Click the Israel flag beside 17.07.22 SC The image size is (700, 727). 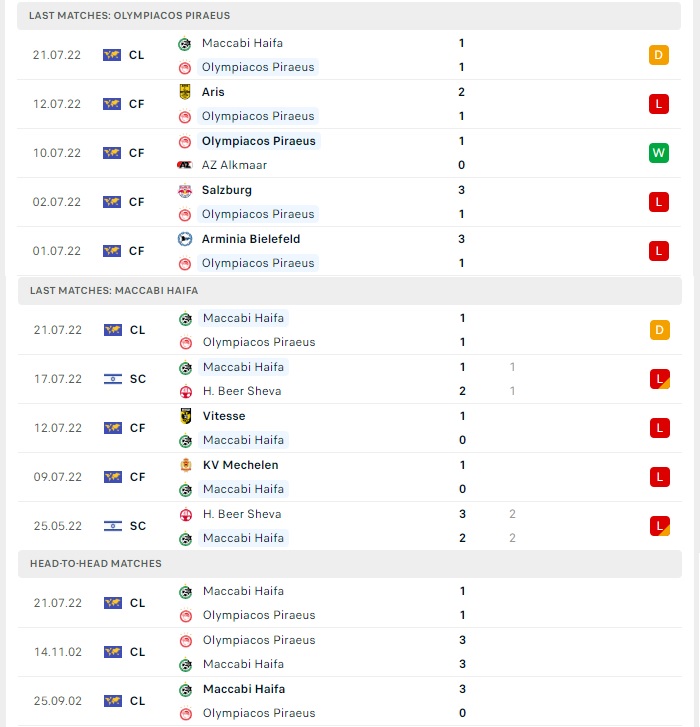113,379
